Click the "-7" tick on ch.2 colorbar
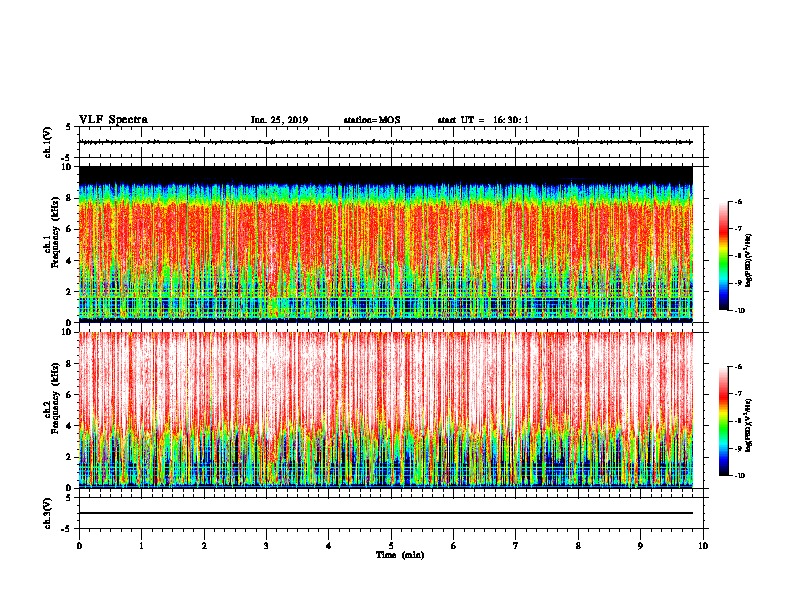The width and height of the screenshot is (792, 612). (738, 394)
